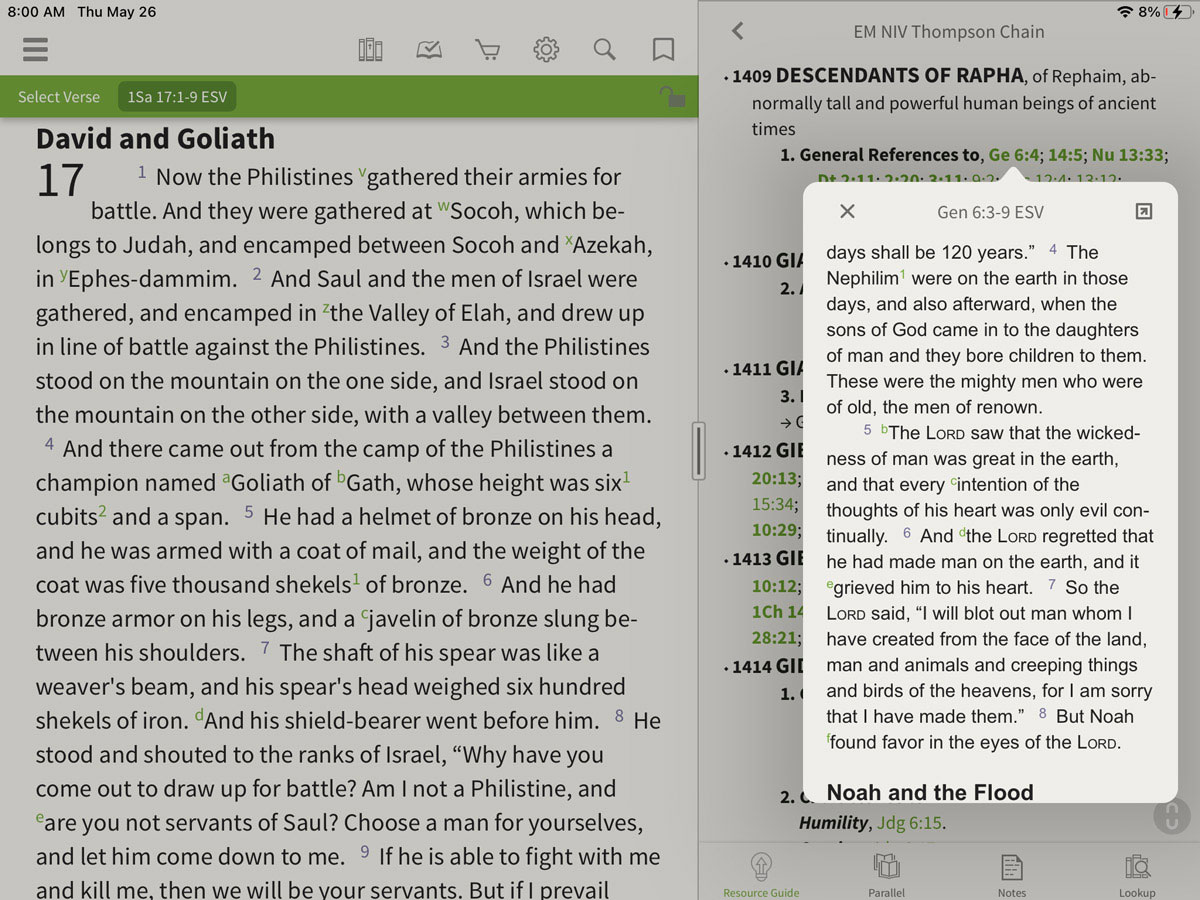1200x900 pixels.
Task: Tap the David and Goliath heading
Action: click(x=155, y=138)
